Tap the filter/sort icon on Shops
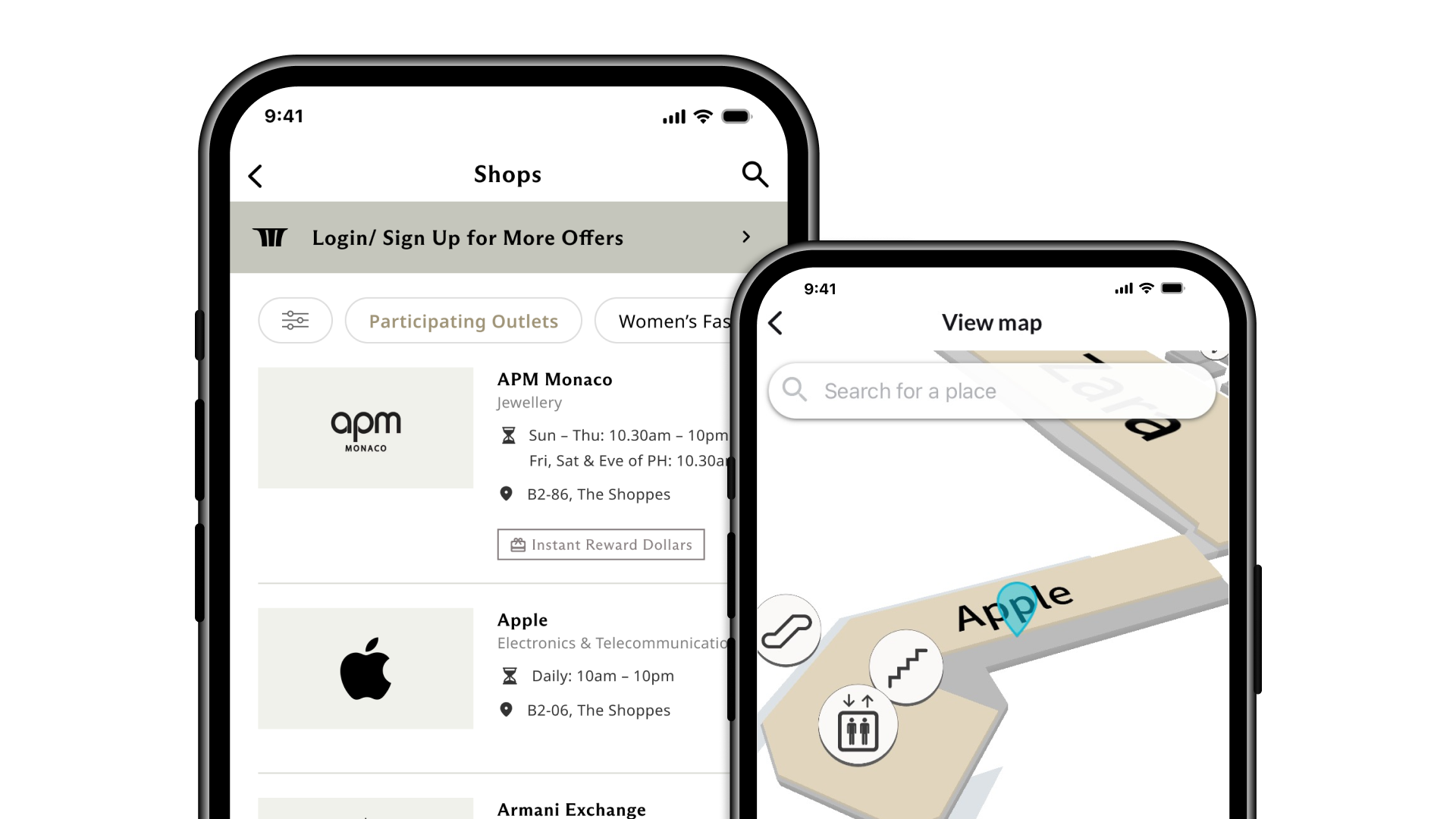The image size is (1456, 819). (x=294, y=320)
